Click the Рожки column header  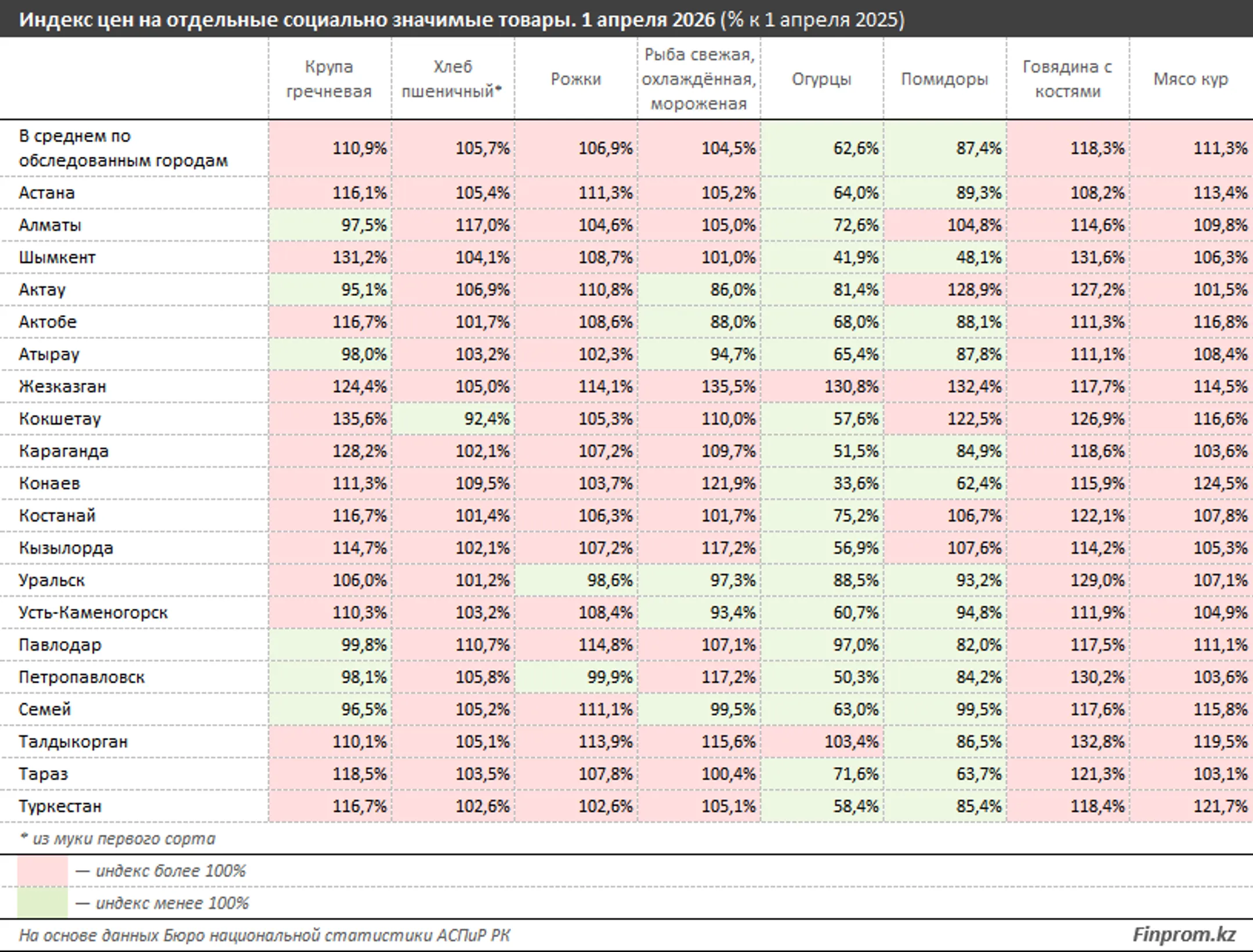tap(575, 79)
